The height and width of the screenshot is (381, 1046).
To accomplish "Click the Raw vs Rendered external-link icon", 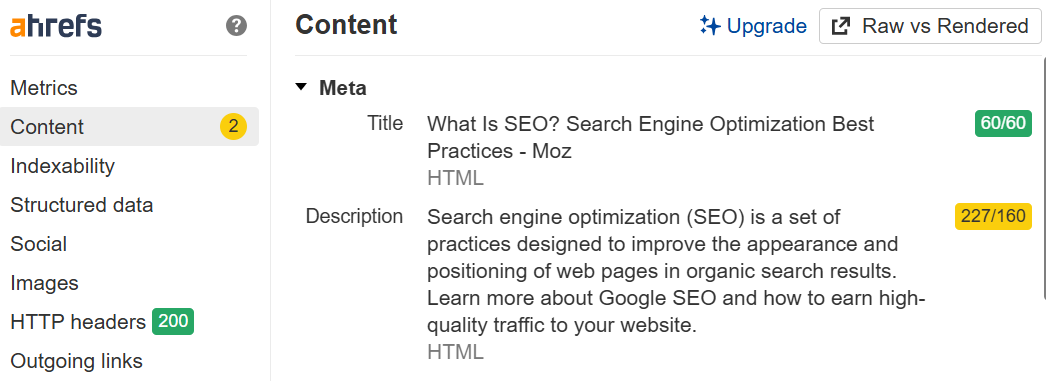I will 841,26.
